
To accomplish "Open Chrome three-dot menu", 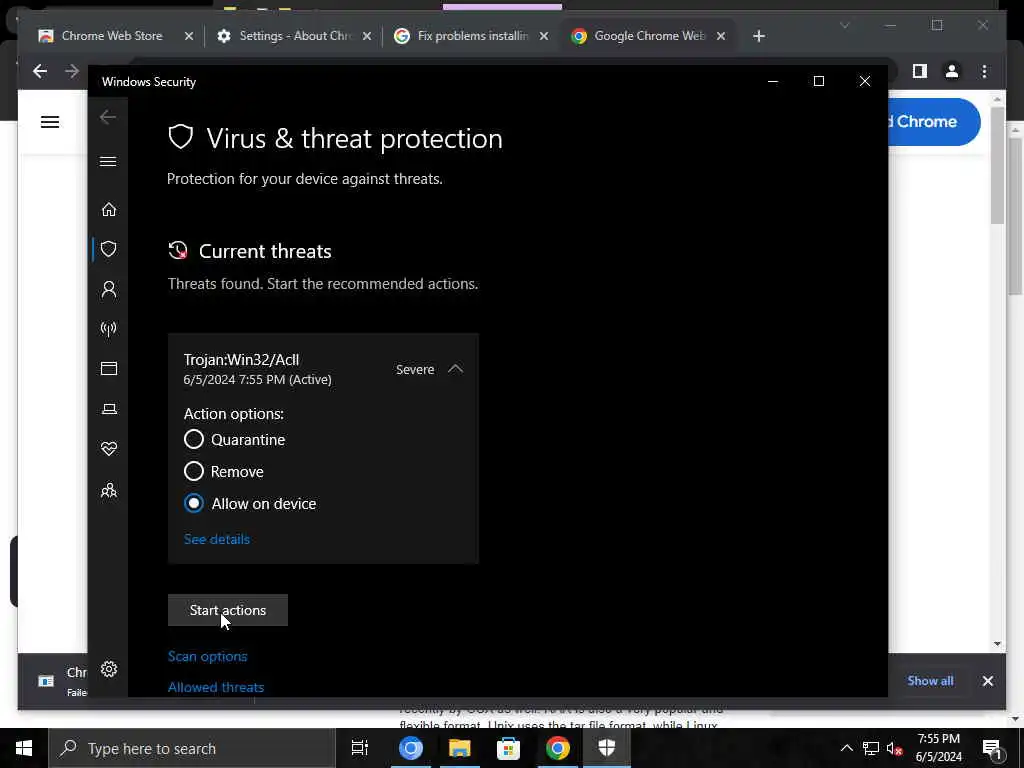I will [x=984, y=71].
